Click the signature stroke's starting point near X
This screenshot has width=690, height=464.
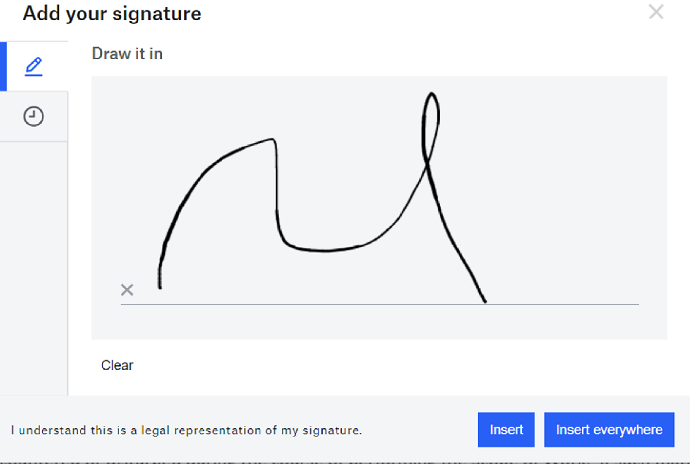point(160,287)
